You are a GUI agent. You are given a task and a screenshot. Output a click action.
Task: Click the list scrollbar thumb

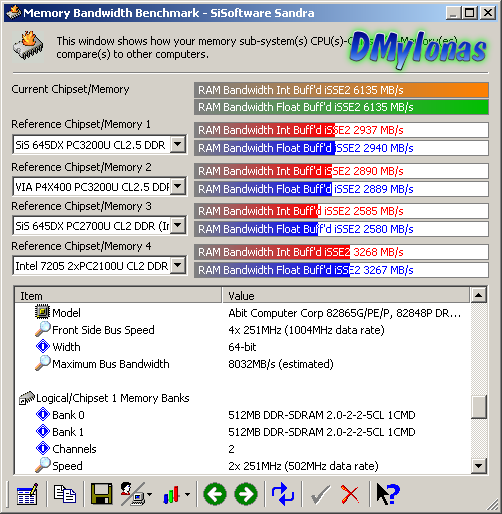coord(479,406)
